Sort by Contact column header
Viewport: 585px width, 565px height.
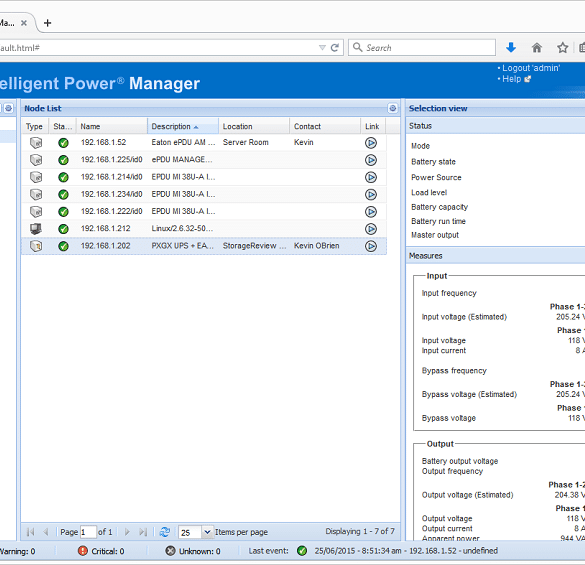(x=325, y=126)
